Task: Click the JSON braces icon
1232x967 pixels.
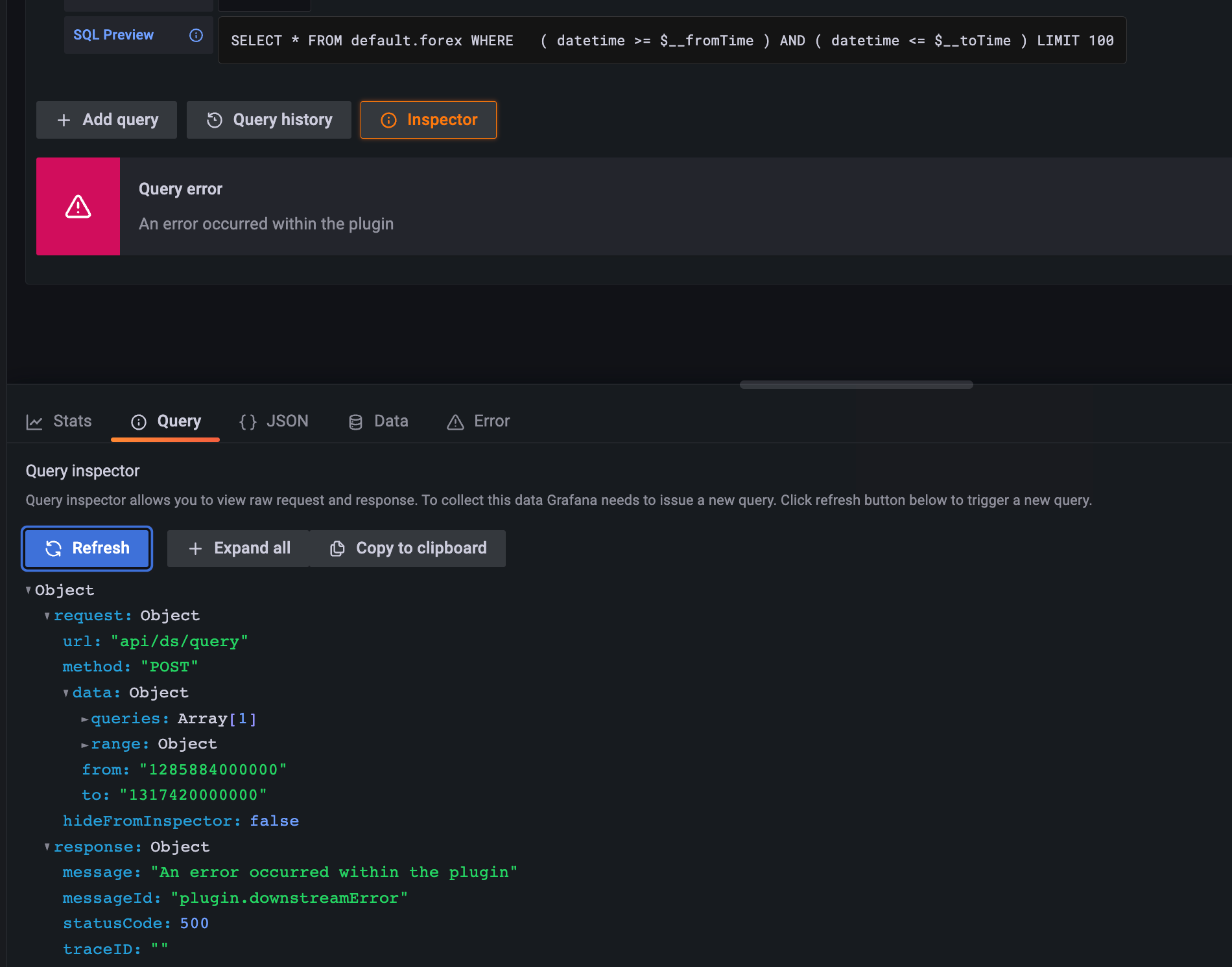Action: click(x=247, y=421)
